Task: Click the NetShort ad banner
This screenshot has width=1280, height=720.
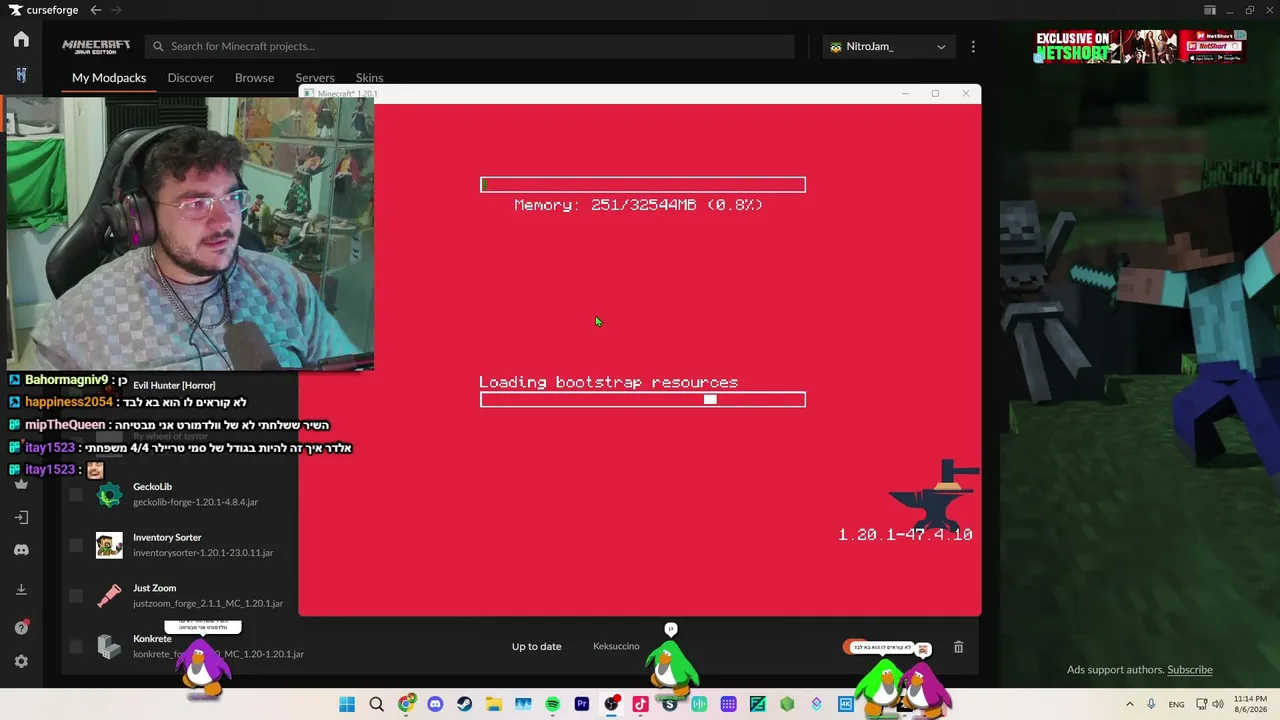Action: [x=1140, y=46]
